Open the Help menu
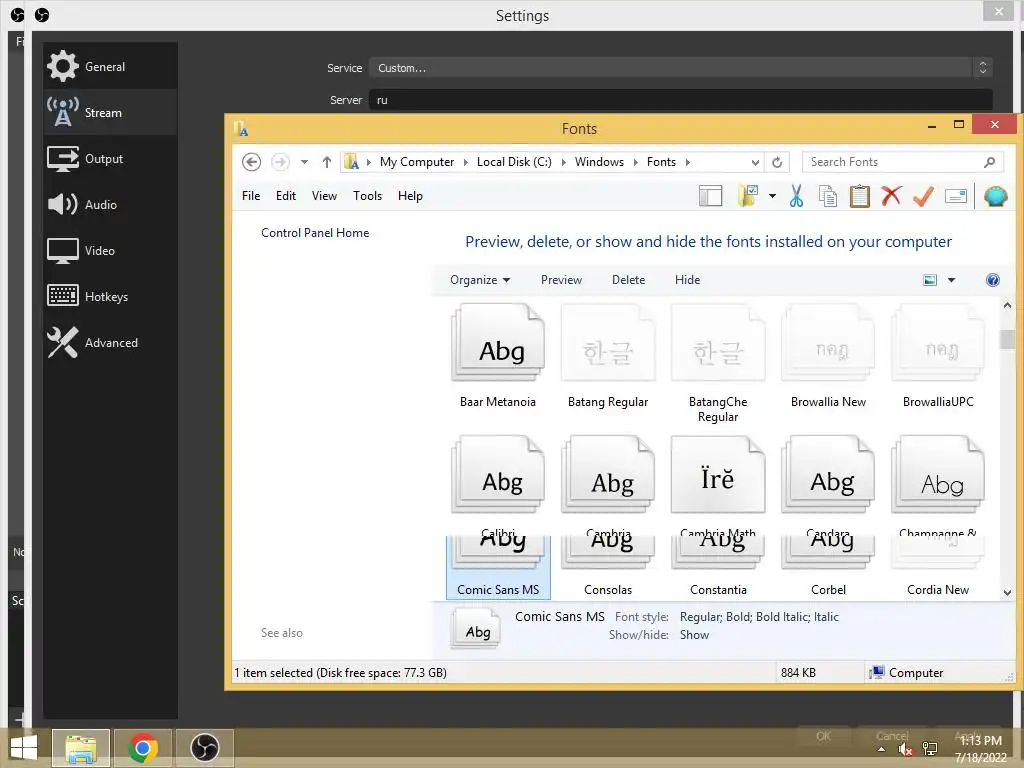Screen dimensions: 1024x768 (x=410, y=196)
